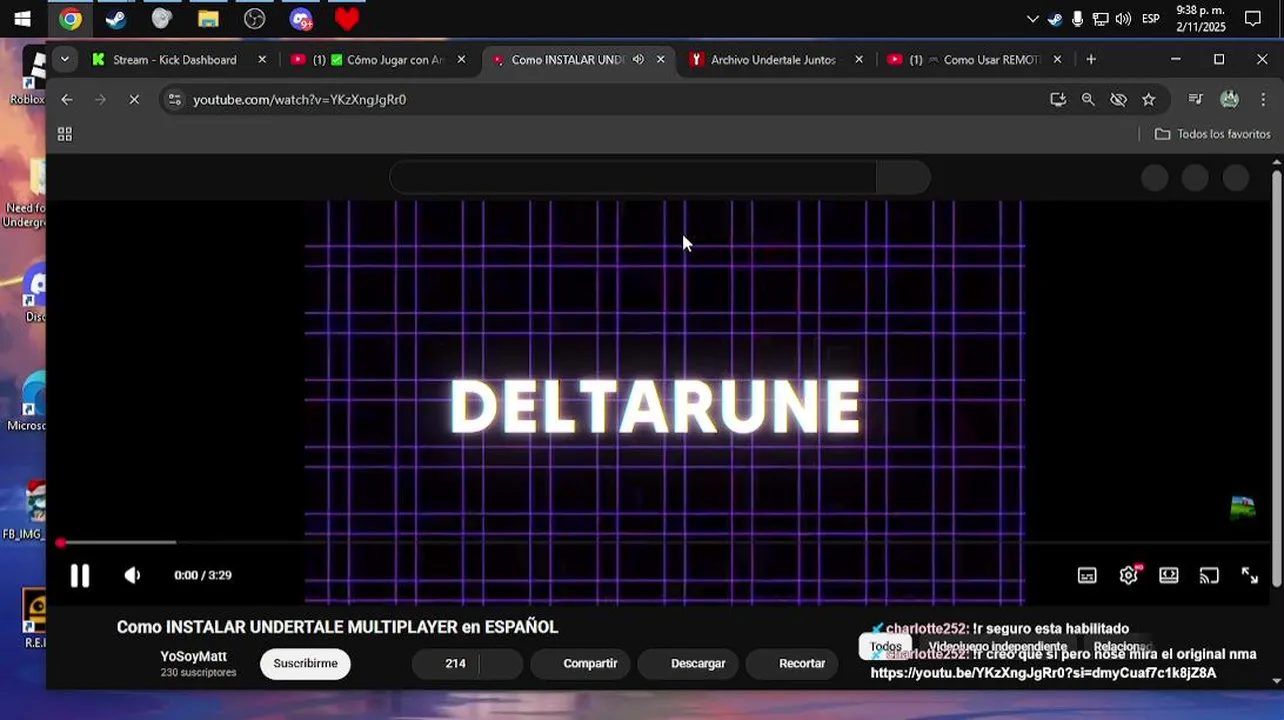The width and height of the screenshot is (1284, 720).
Task: Close the Stream - Kick Dashboard tab
Action: [x=262, y=60]
